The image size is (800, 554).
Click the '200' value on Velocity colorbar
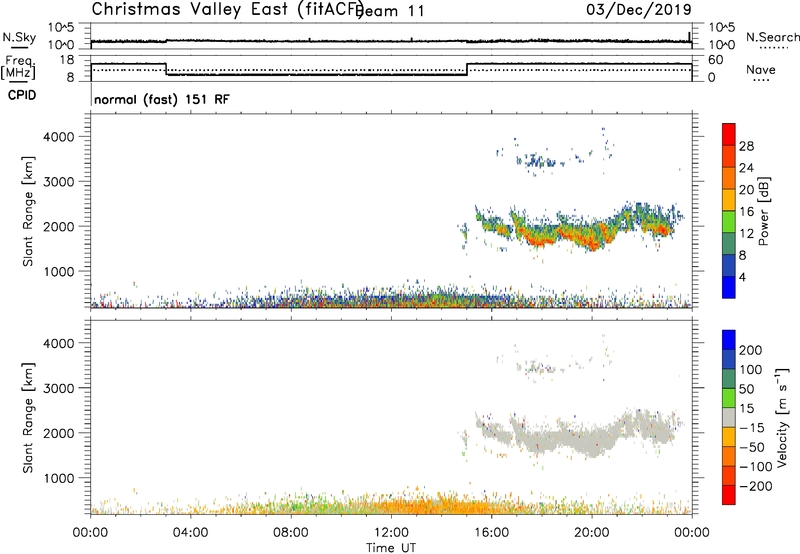(751, 350)
